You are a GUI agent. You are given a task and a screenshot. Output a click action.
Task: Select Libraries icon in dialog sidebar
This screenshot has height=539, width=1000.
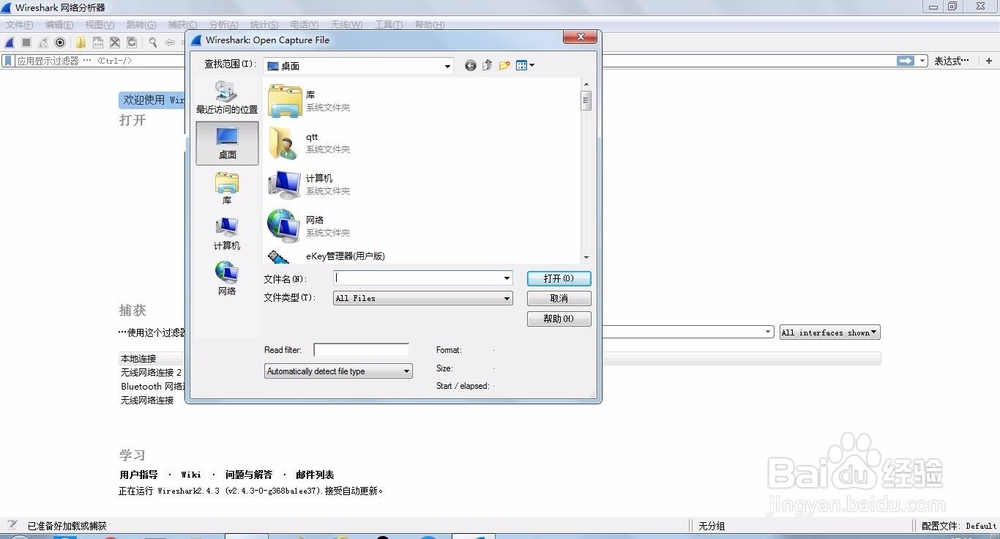click(227, 188)
